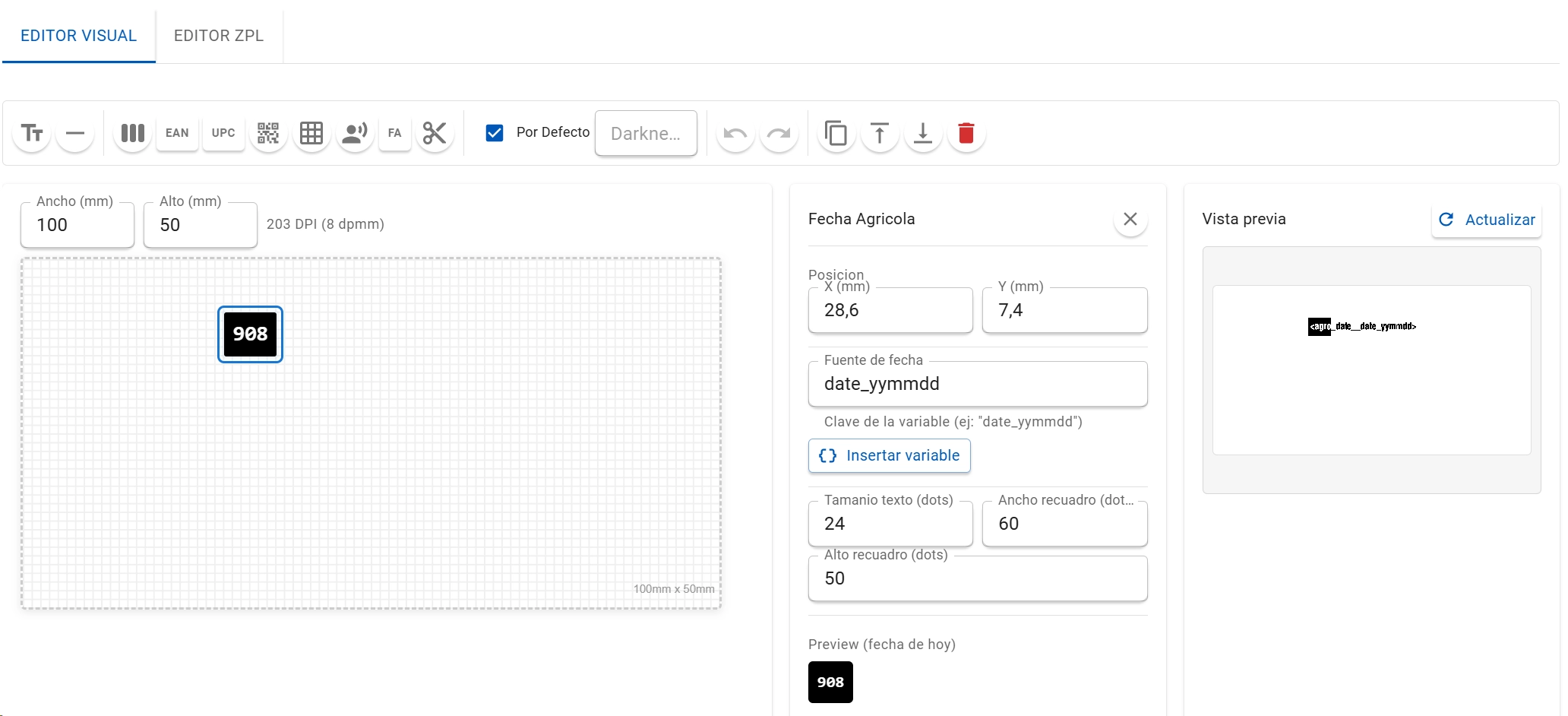The height and width of the screenshot is (716, 1568).
Task: Select the scissors cut tool
Action: click(435, 133)
